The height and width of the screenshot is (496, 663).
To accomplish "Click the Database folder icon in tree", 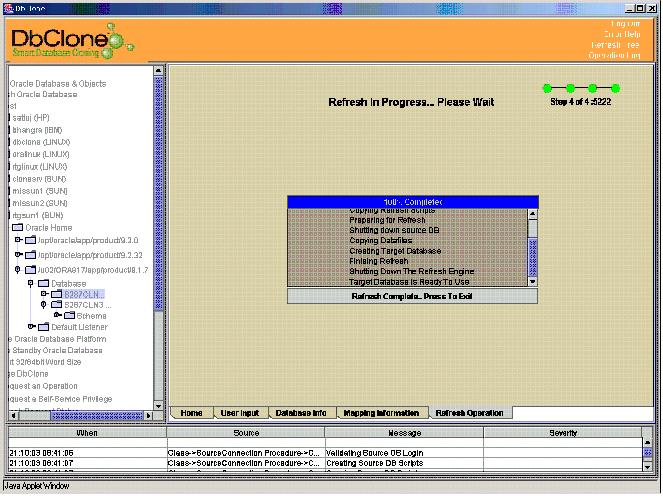I will click(x=44, y=284).
